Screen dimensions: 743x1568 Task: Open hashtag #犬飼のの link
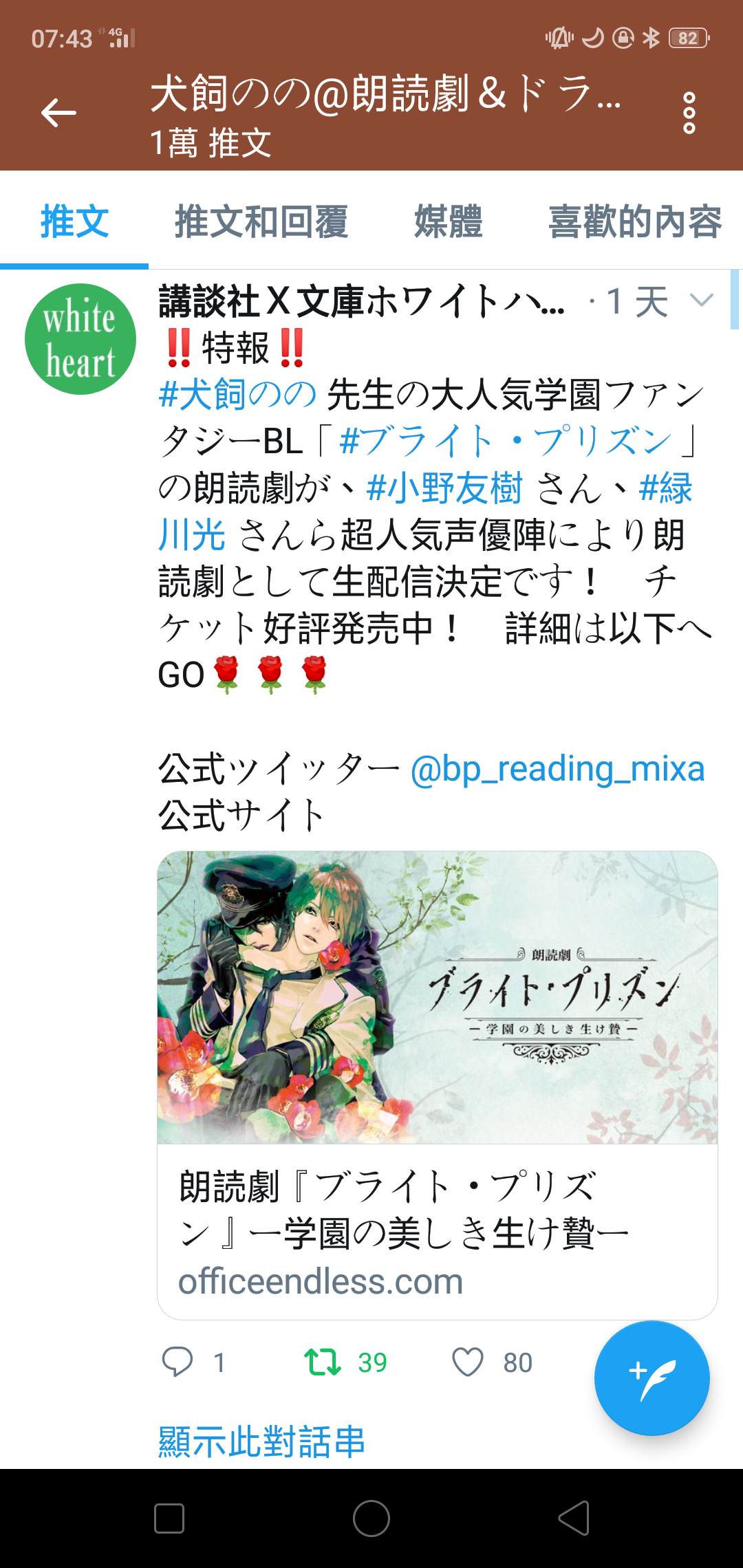237,395
